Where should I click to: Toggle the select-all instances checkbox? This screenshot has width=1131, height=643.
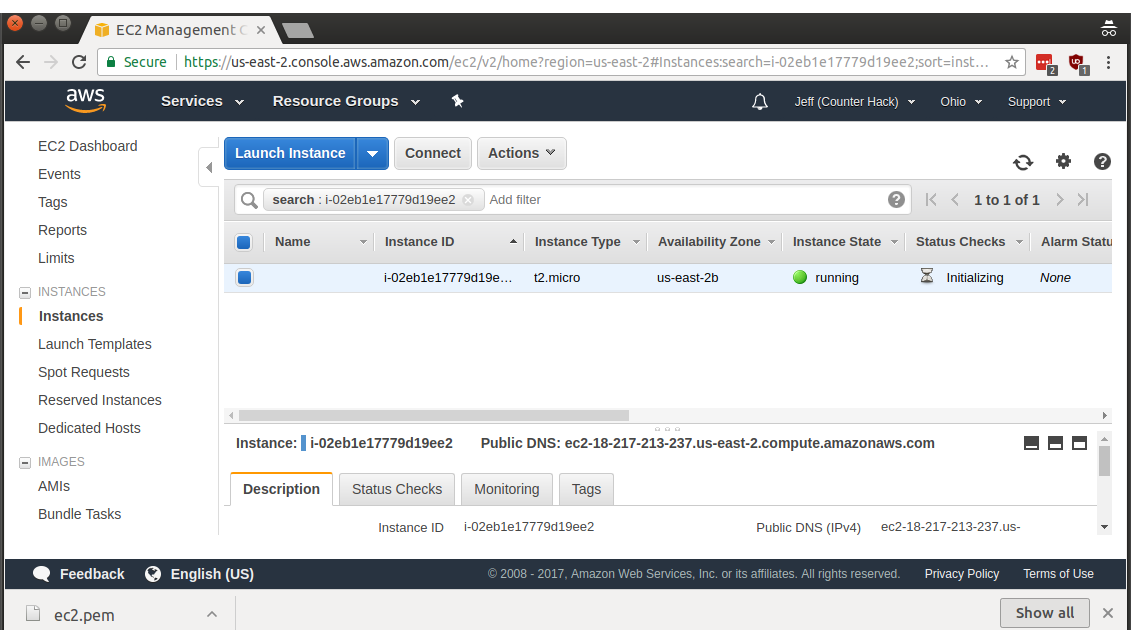244,242
